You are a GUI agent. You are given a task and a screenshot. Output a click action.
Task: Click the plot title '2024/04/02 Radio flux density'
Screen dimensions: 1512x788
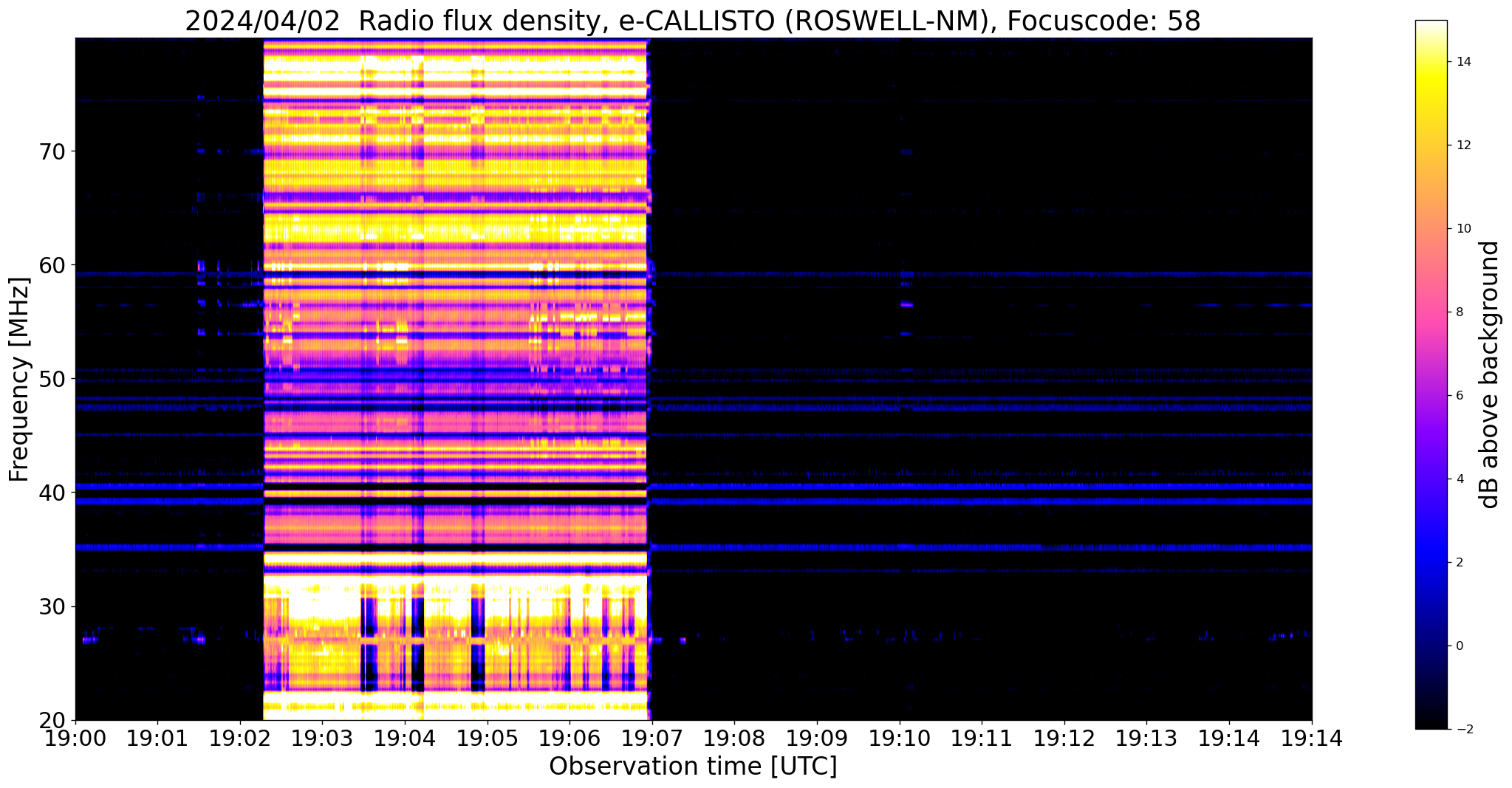click(x=391, y=21)
